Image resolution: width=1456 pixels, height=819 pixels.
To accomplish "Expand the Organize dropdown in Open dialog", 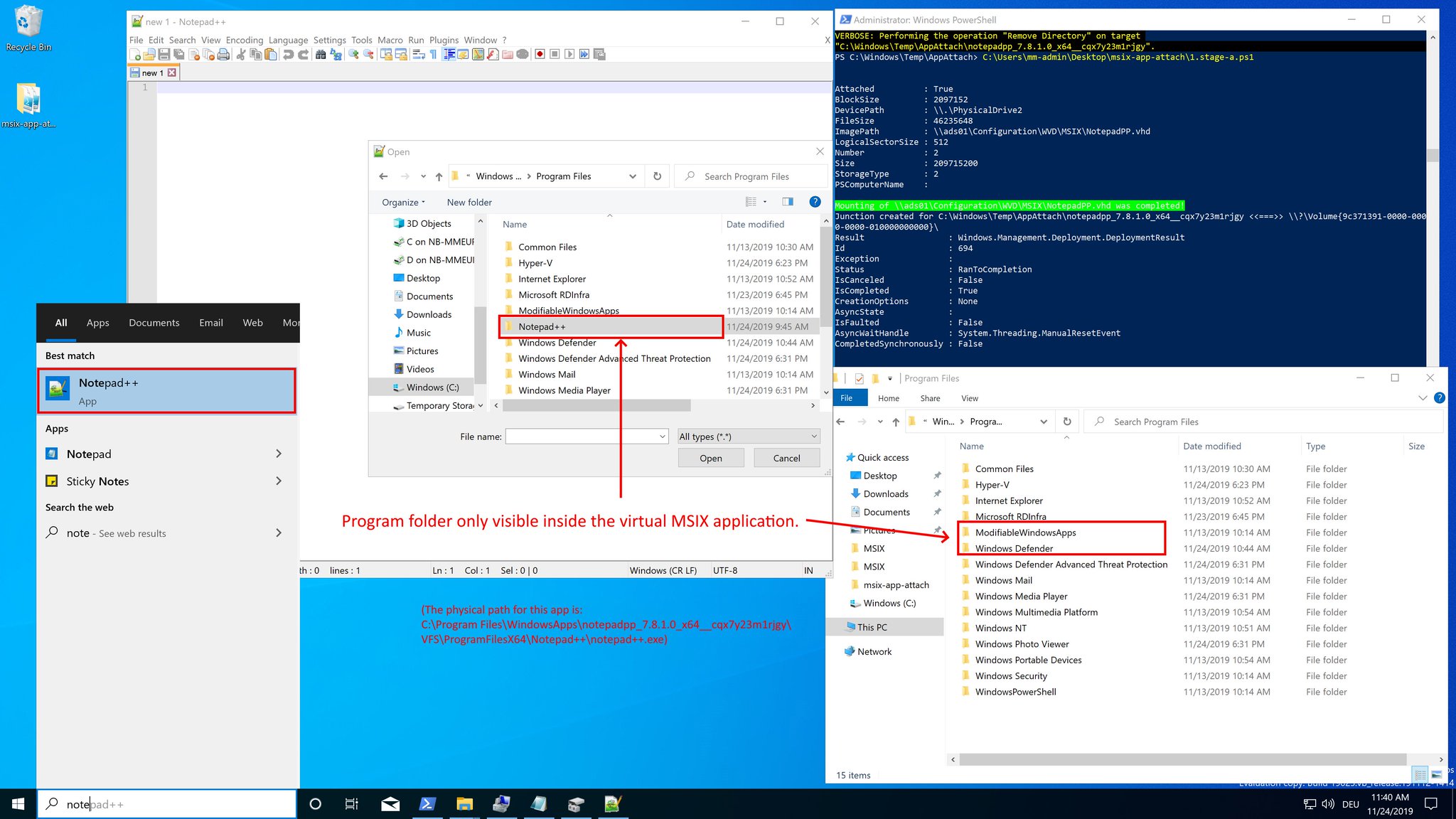I will coord(403,203).
